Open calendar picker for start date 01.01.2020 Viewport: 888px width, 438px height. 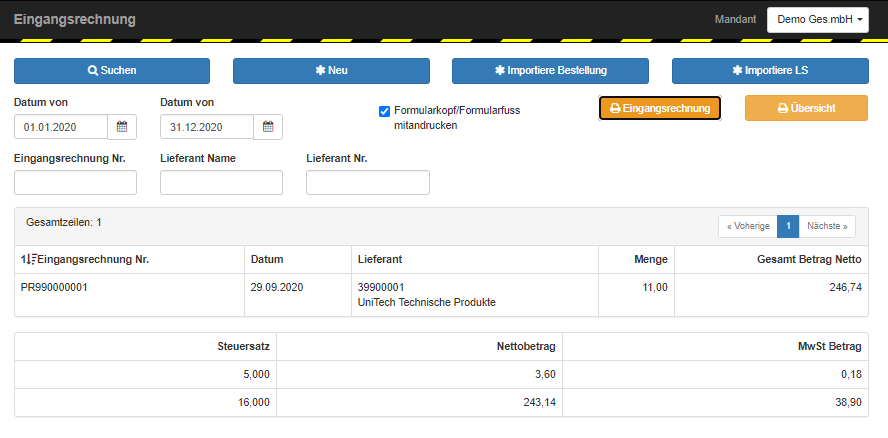click(122, 127)
